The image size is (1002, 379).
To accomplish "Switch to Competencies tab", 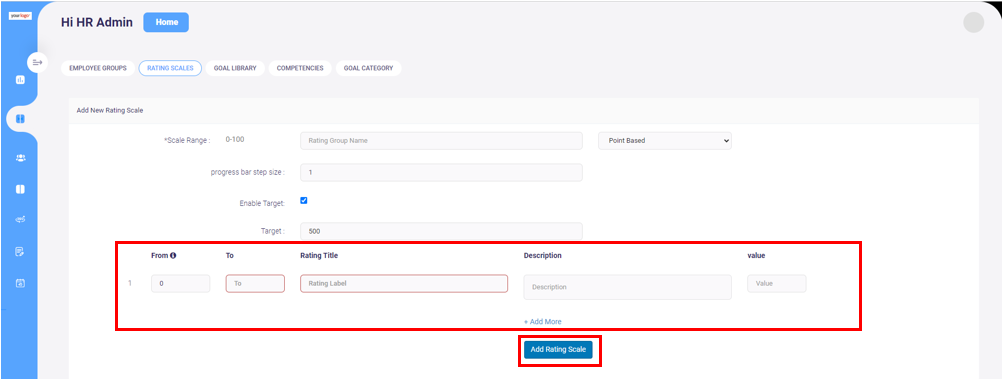I will [300, 68].
